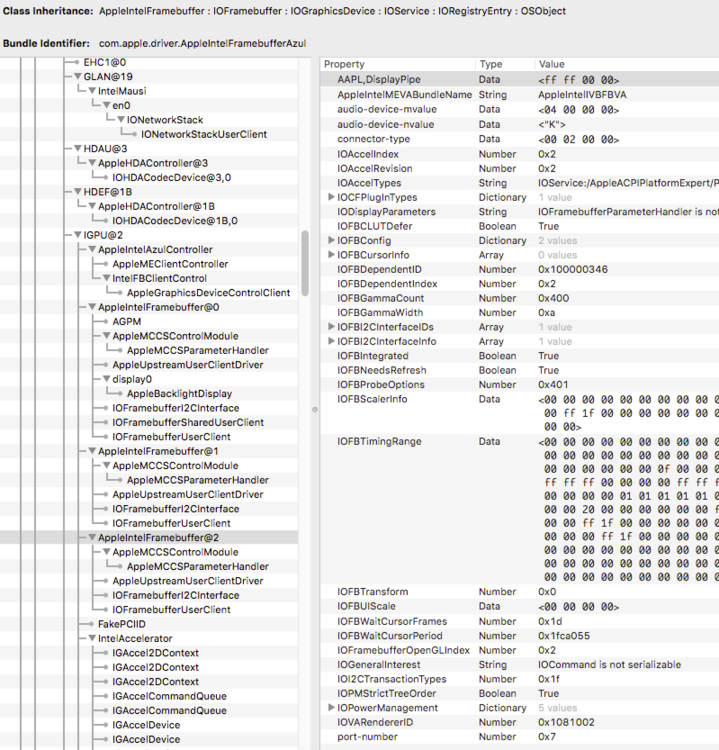The height and width of the screenshot is (750, 719).
Task: Expand the IOFBConfig dictionary row
Action: point(331,241)
